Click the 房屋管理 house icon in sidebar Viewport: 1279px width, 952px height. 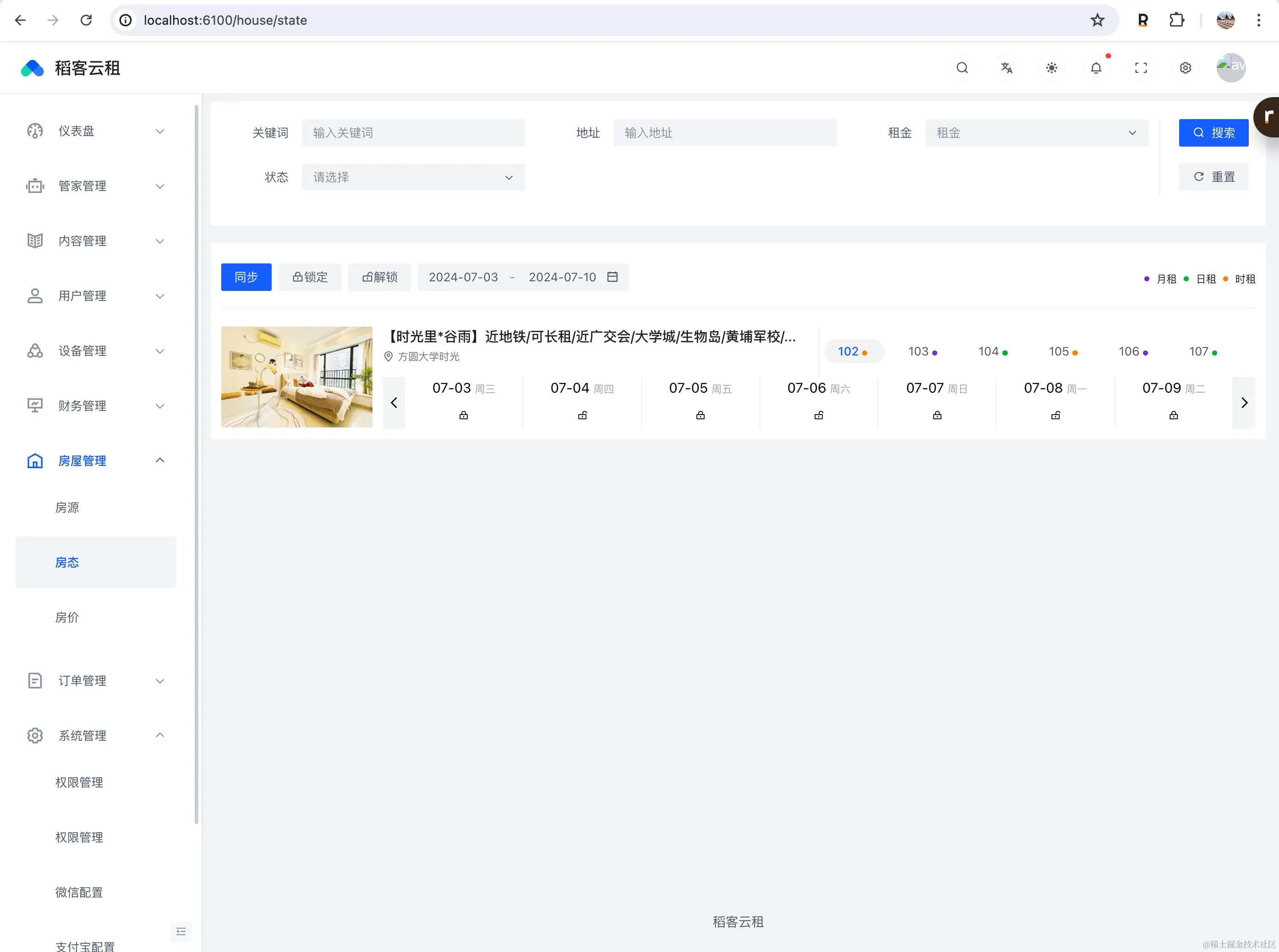point(34,460)
